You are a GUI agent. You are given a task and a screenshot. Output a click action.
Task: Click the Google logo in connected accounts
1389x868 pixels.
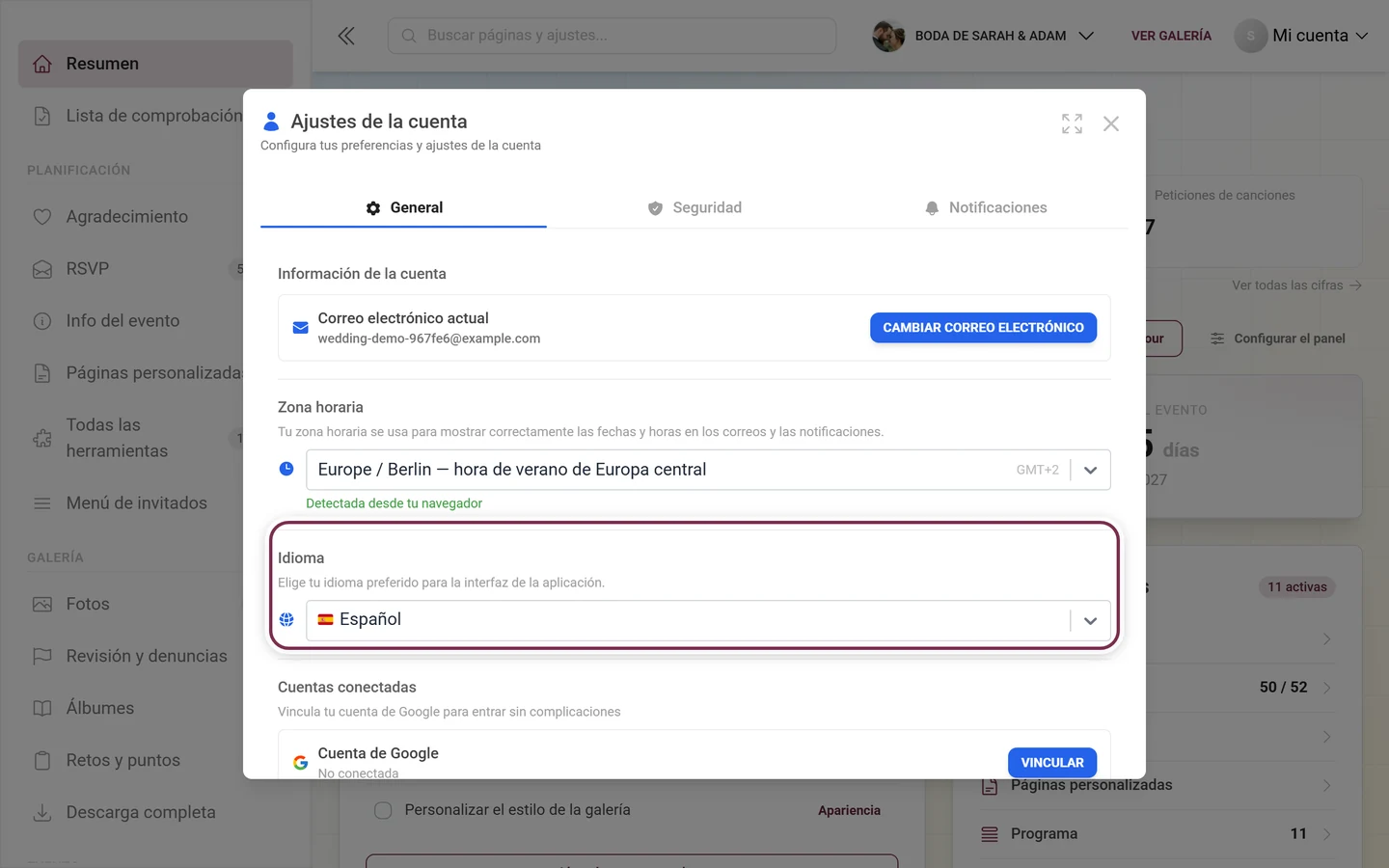tap(301, 762)
